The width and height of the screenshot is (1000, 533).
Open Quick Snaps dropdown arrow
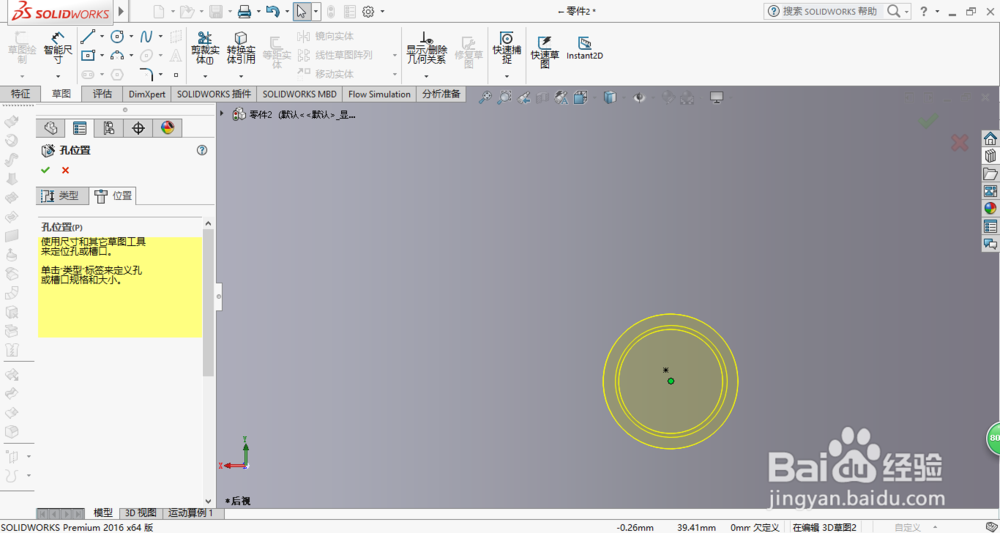tap(507, 76)
